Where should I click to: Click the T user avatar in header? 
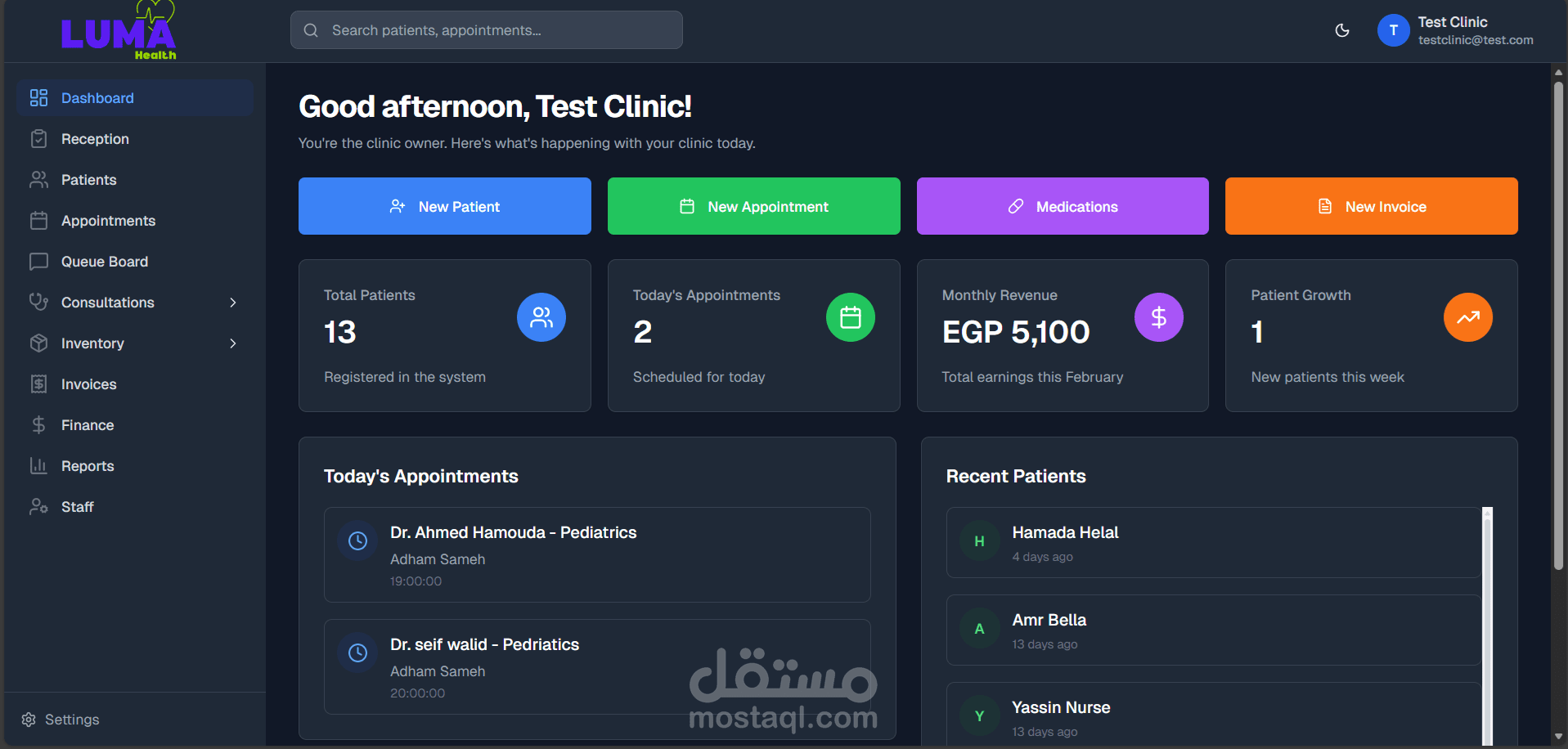1394,30
